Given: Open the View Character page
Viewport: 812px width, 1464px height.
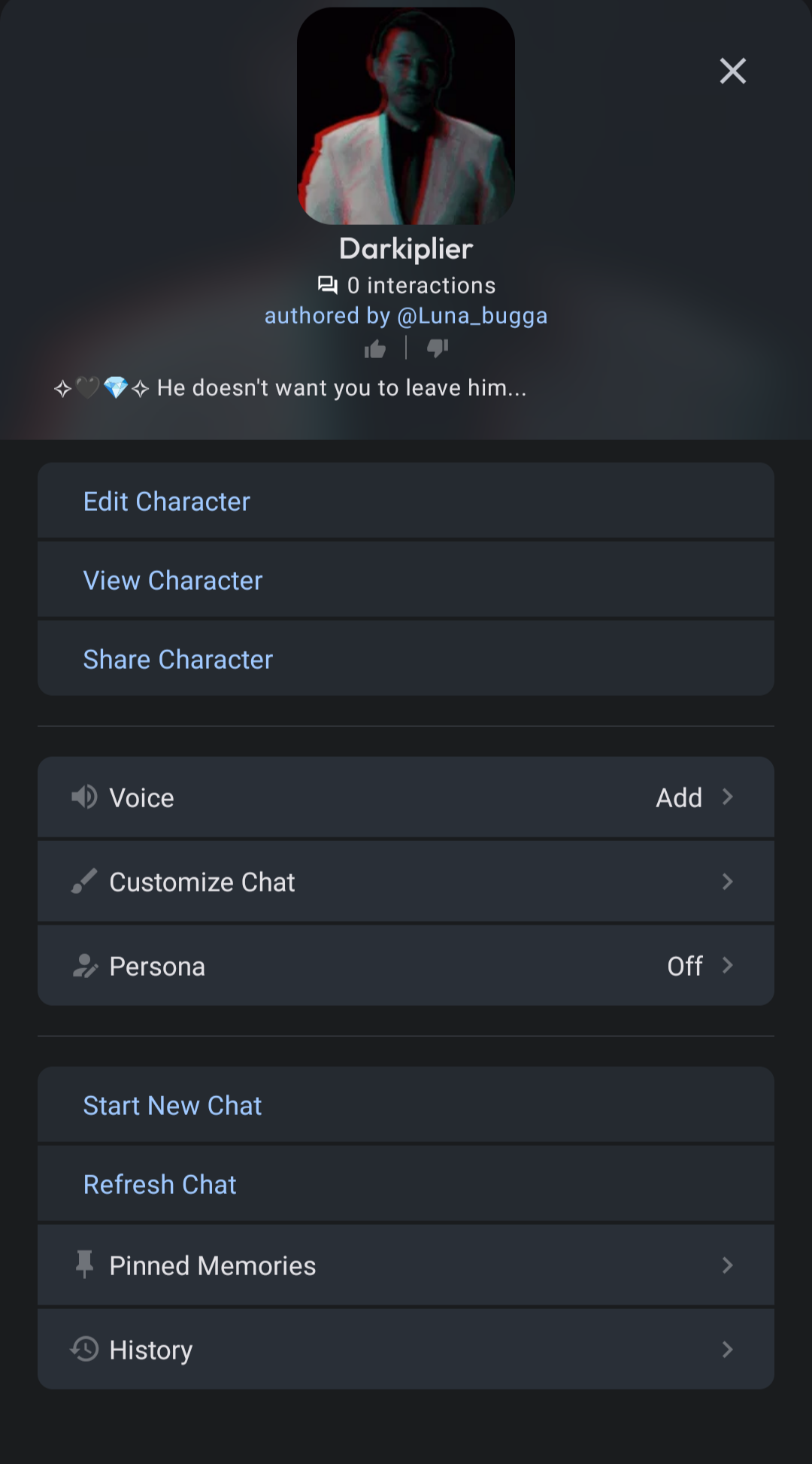Looking at the screenshot, I should (x=173, y=580).
